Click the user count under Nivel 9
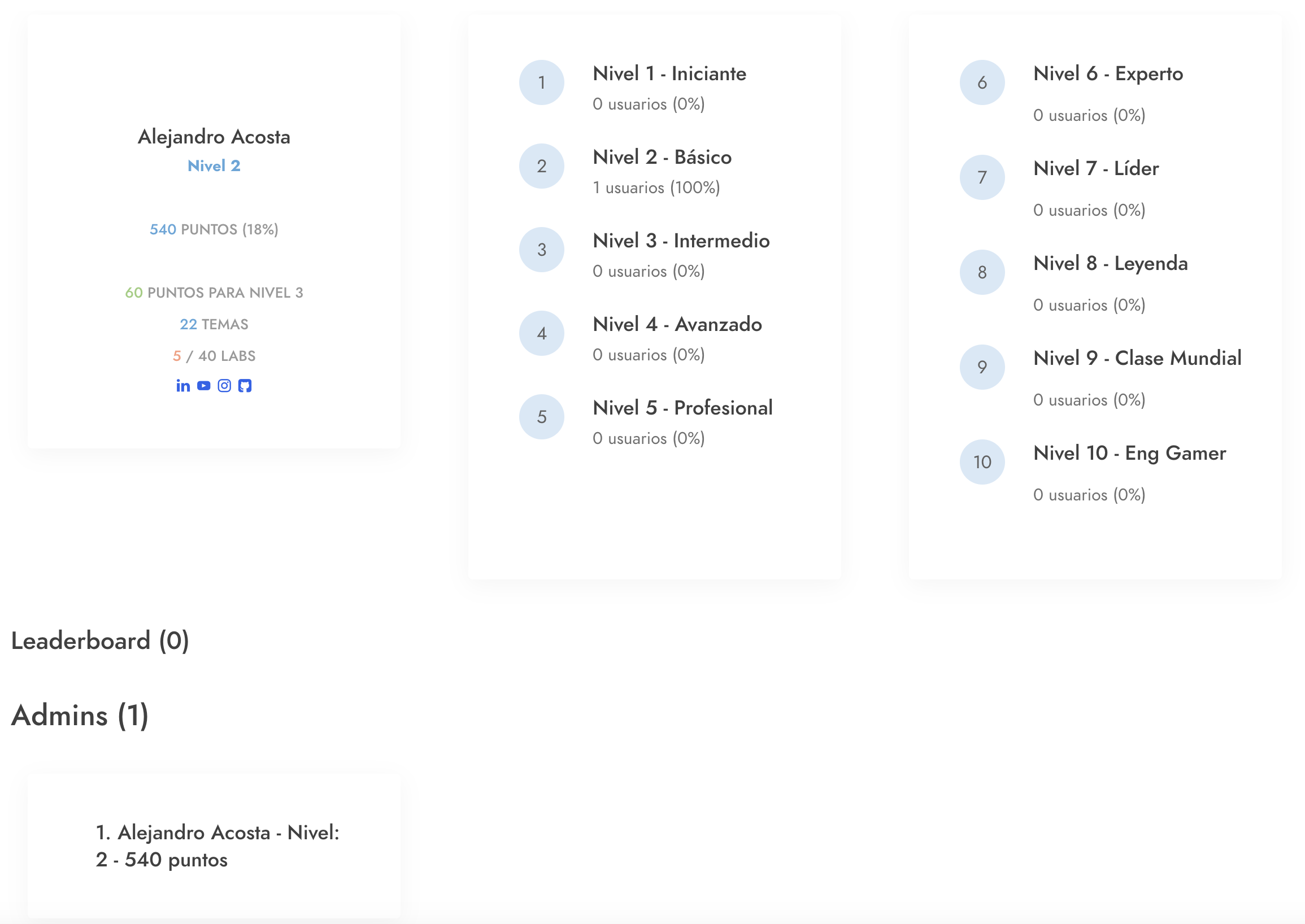Screen dimensions: 1305x924 click(1089, 400)
